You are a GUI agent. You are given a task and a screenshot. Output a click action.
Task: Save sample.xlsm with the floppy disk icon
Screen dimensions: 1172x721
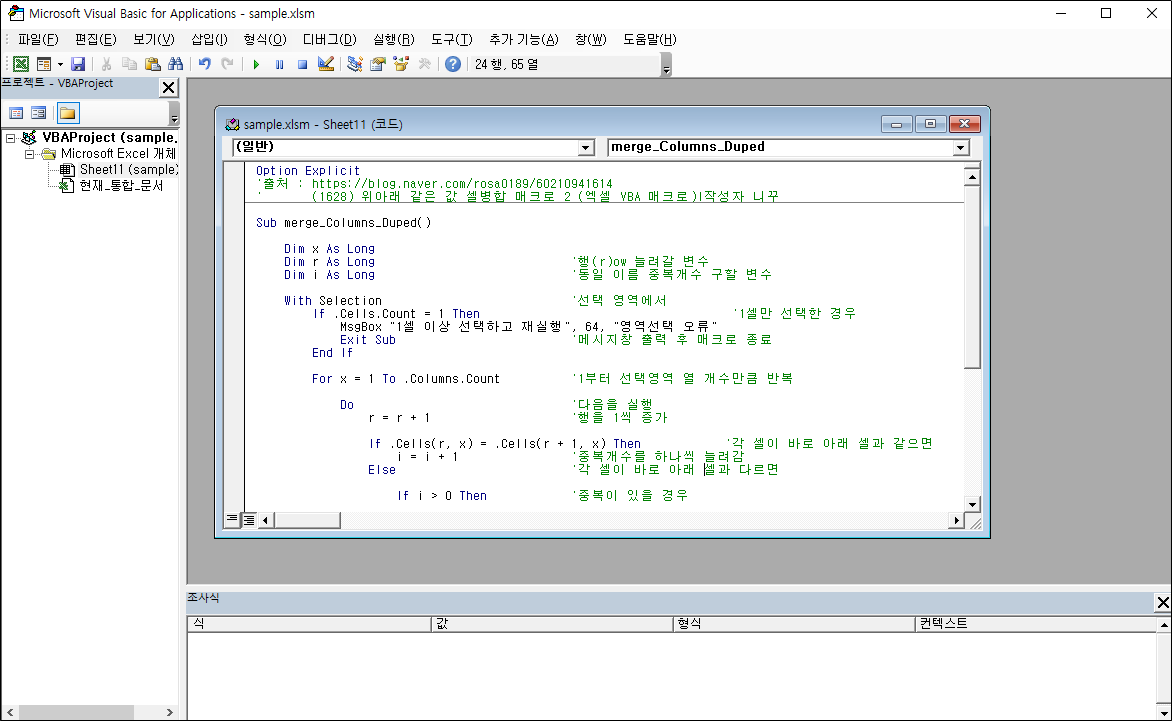point(78,64)
